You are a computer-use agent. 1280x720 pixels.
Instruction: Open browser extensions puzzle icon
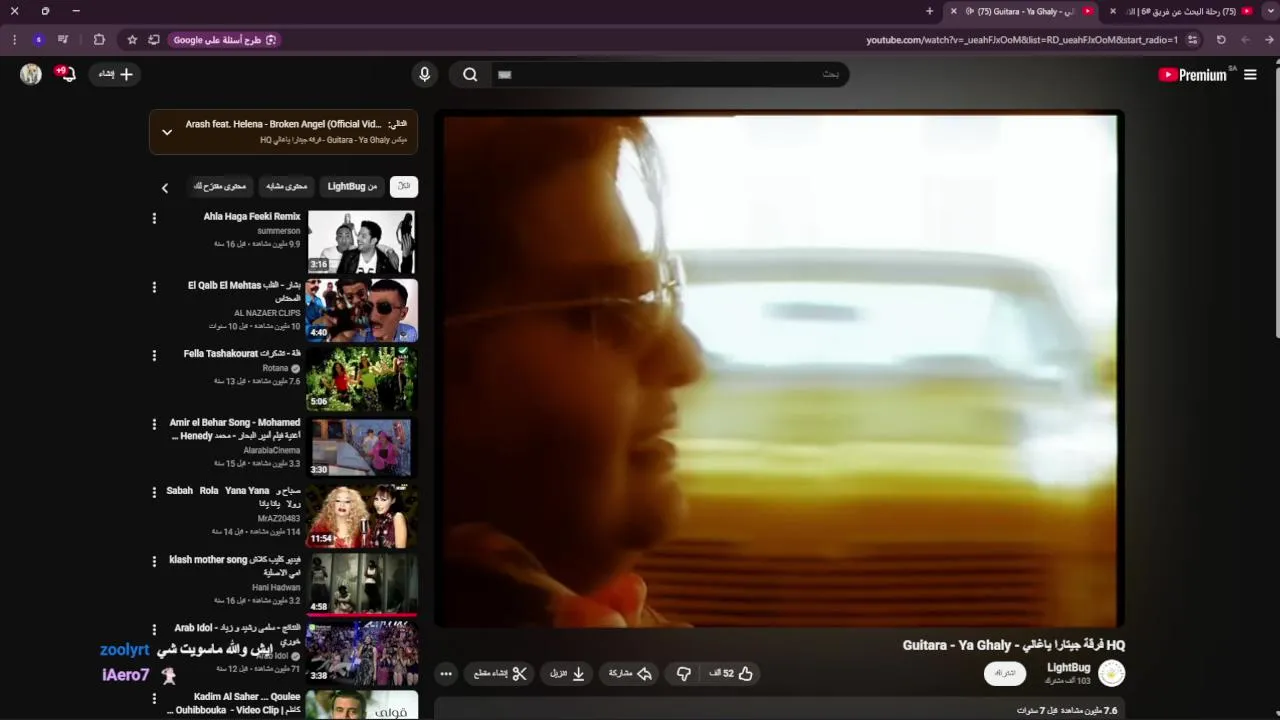click(99, 40)
